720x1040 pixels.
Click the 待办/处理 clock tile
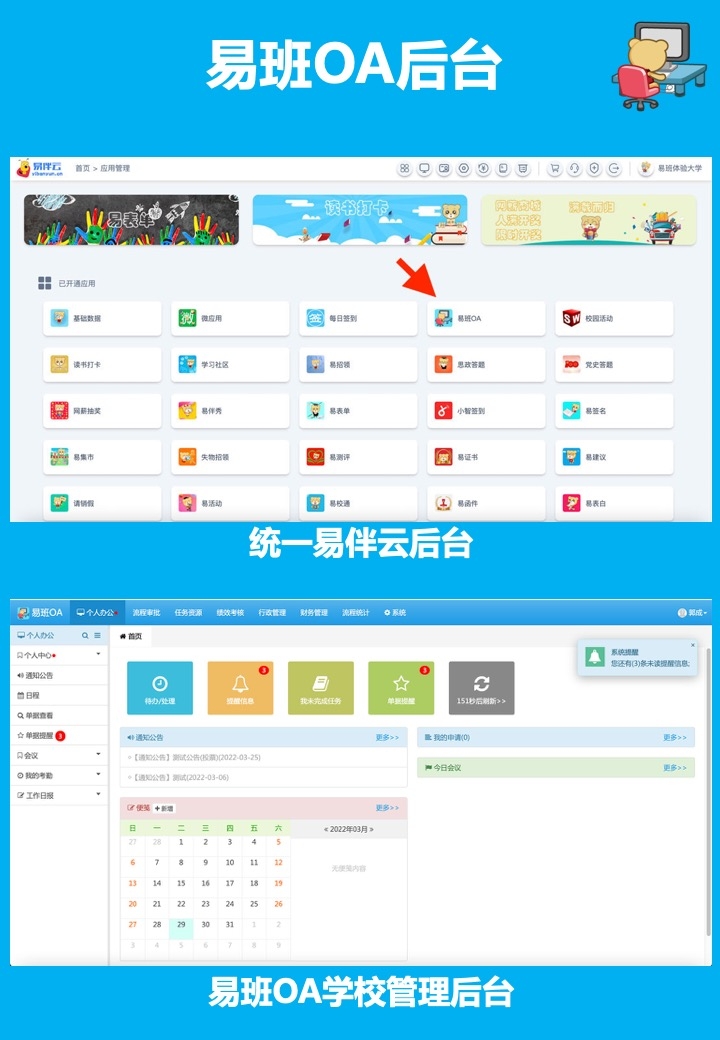pos(160,688)
